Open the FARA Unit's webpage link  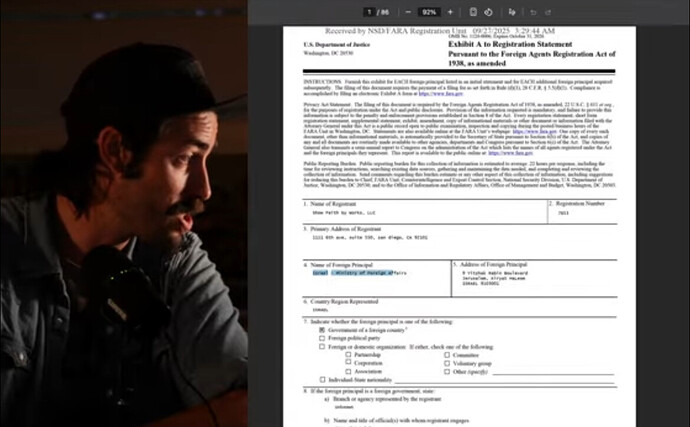point(535,131)
